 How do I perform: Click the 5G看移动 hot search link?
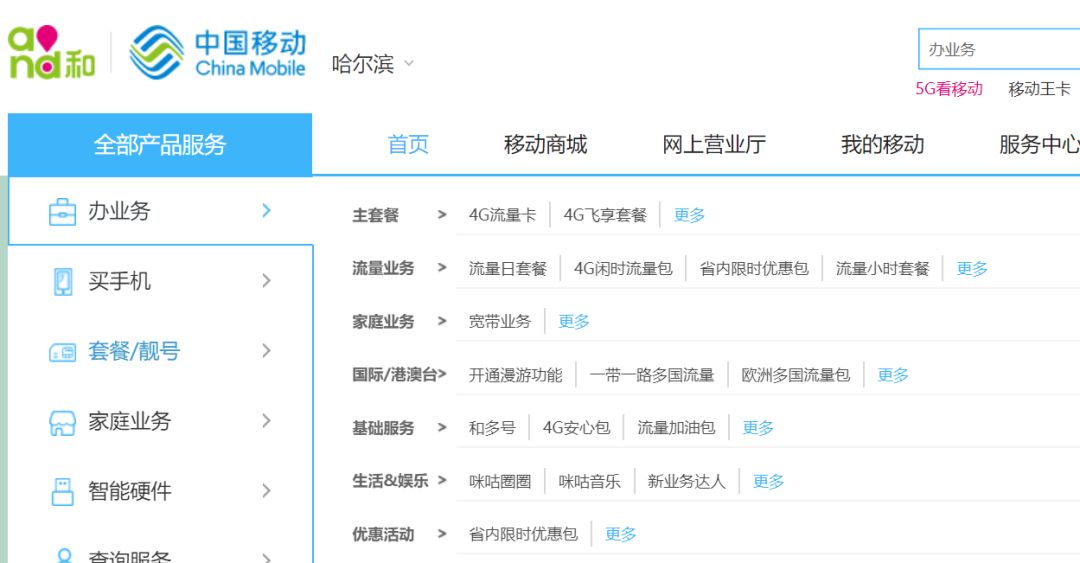coord(949,89)
